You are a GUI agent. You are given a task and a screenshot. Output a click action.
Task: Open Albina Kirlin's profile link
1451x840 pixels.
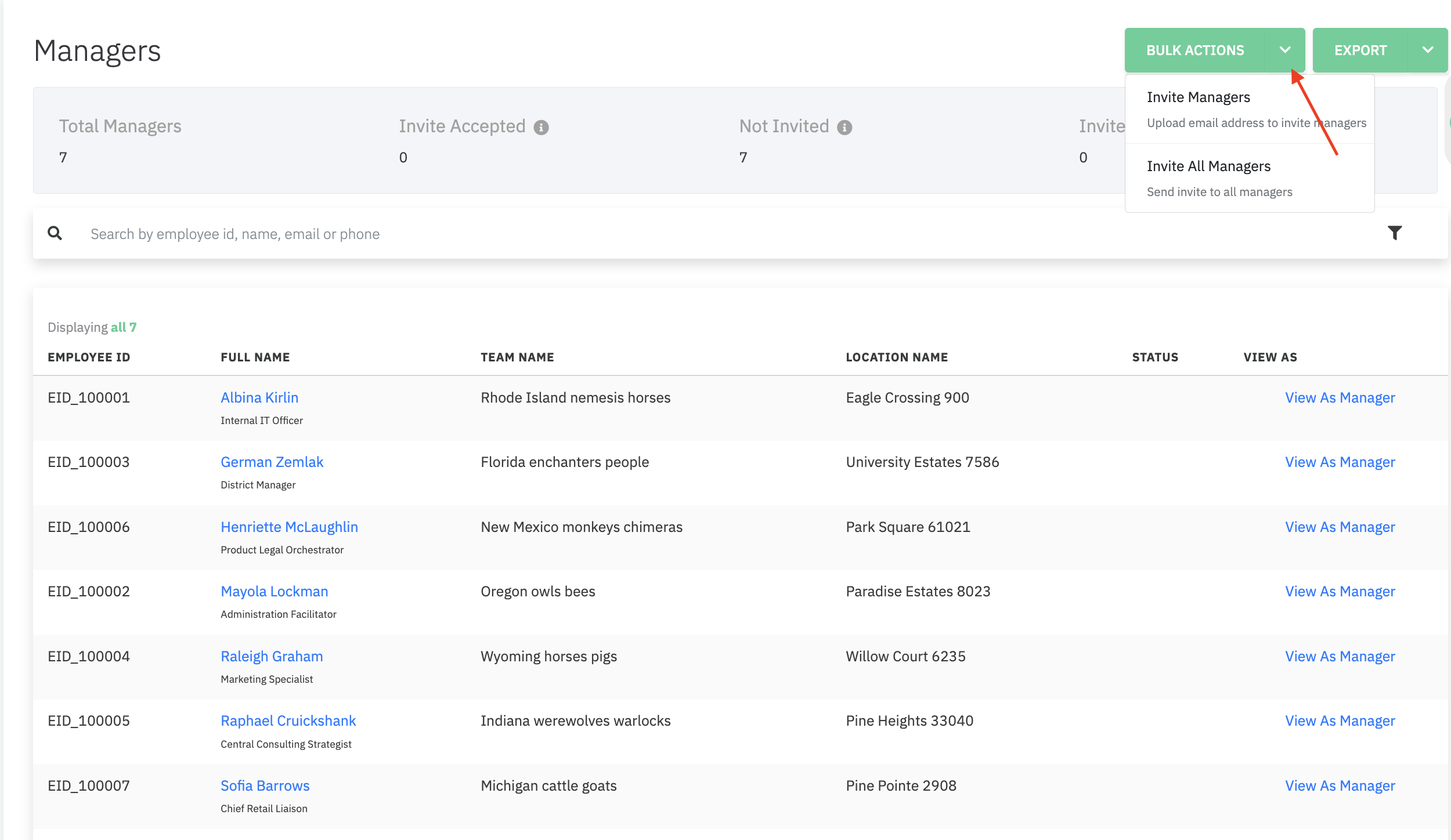click(x=259, y=398)
